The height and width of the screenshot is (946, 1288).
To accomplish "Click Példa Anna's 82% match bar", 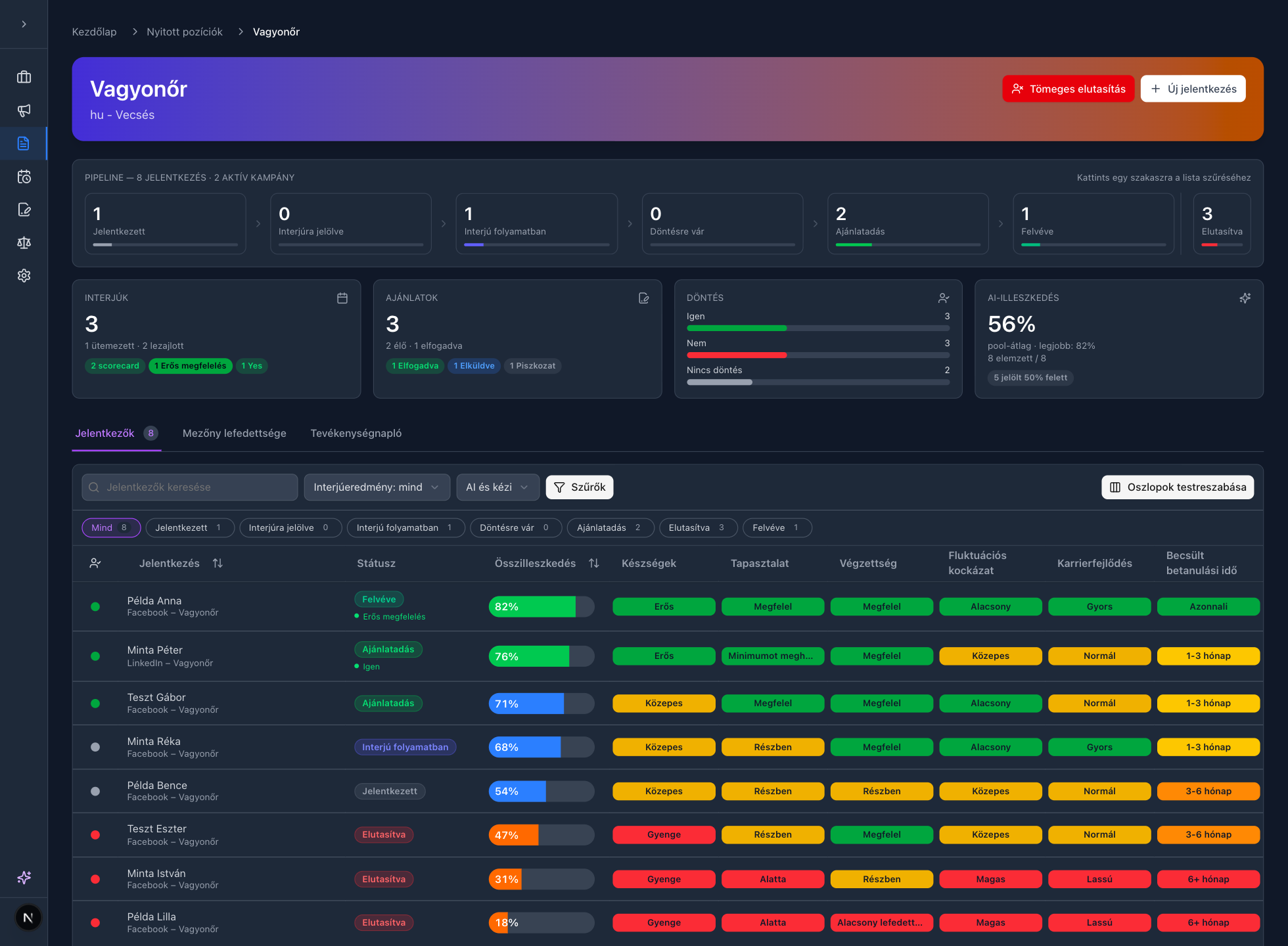I will tap(541, 606).
